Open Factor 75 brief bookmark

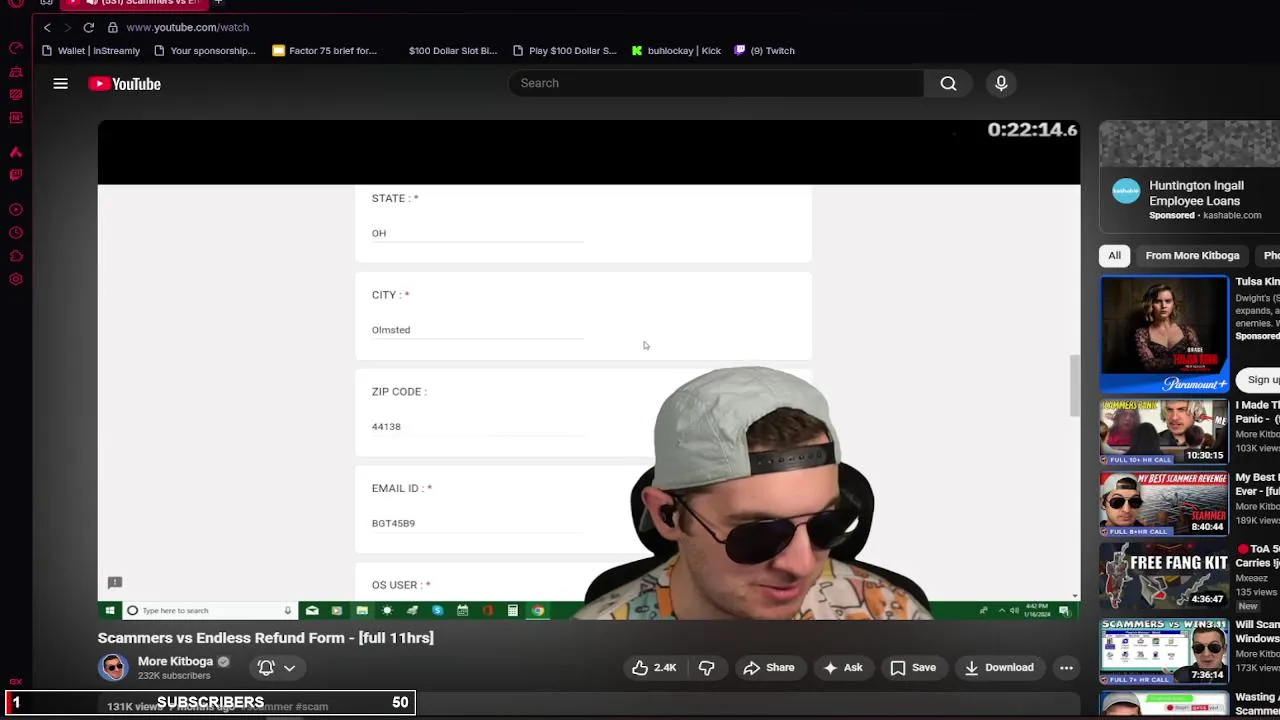click(x=325, y=50)
